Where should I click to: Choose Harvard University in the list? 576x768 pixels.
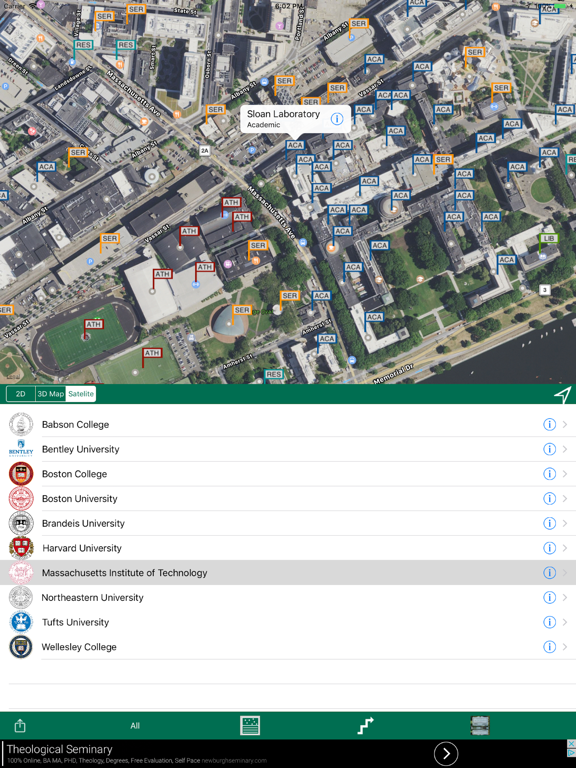[288, 548]
